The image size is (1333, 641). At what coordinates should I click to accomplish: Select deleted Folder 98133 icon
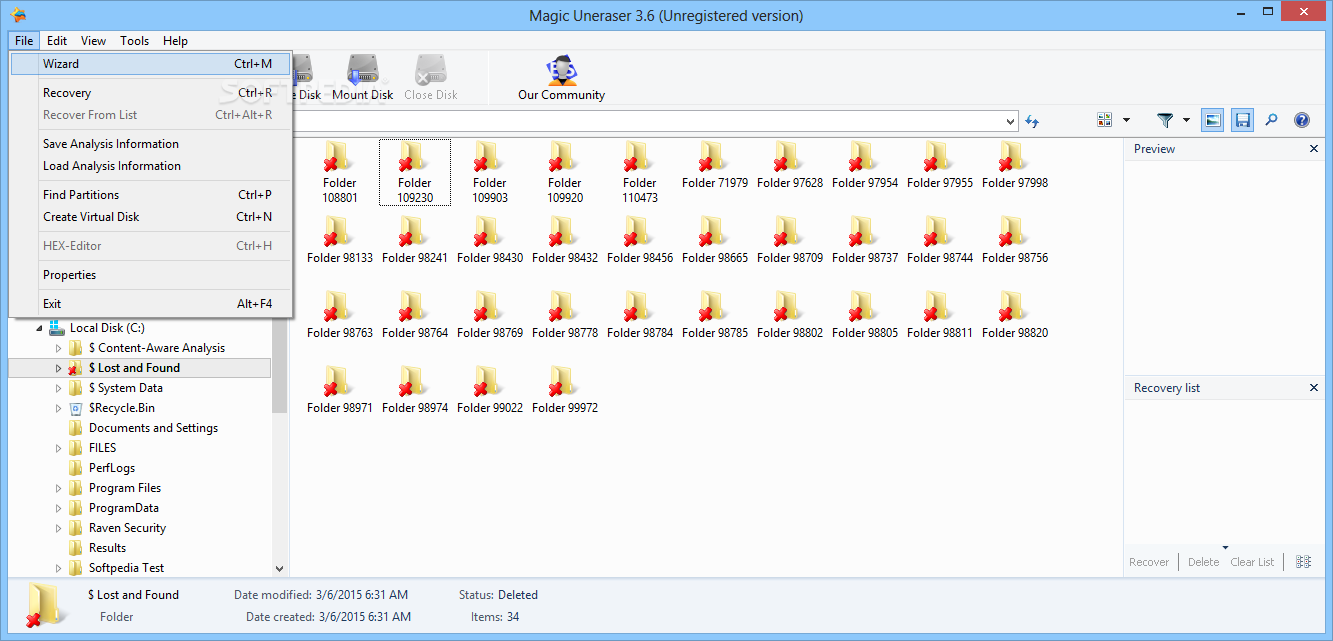[x=337, y=233]
